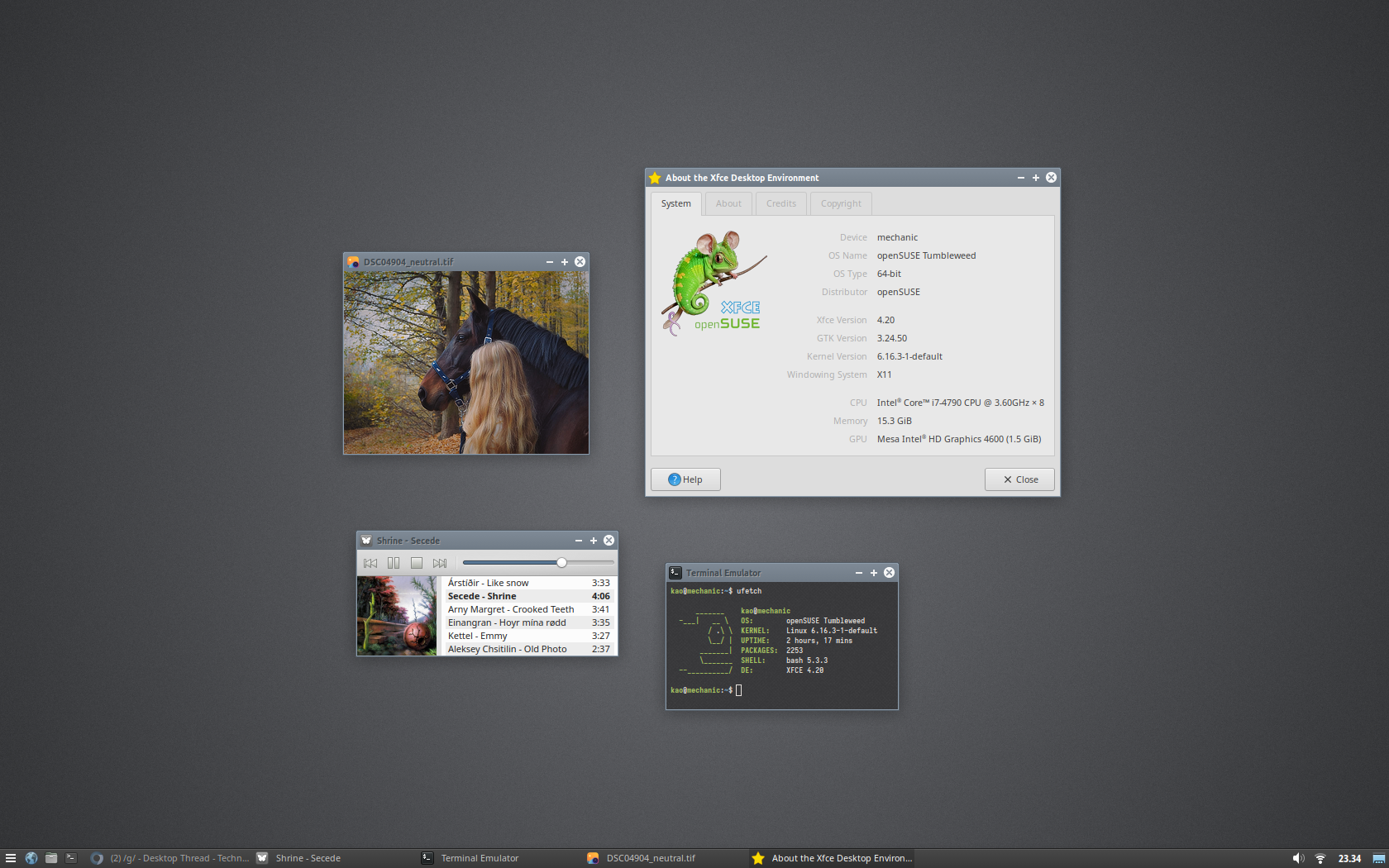Close the Terminal Emulator window
Screen dimensions: 1389x868
[890, 573]
